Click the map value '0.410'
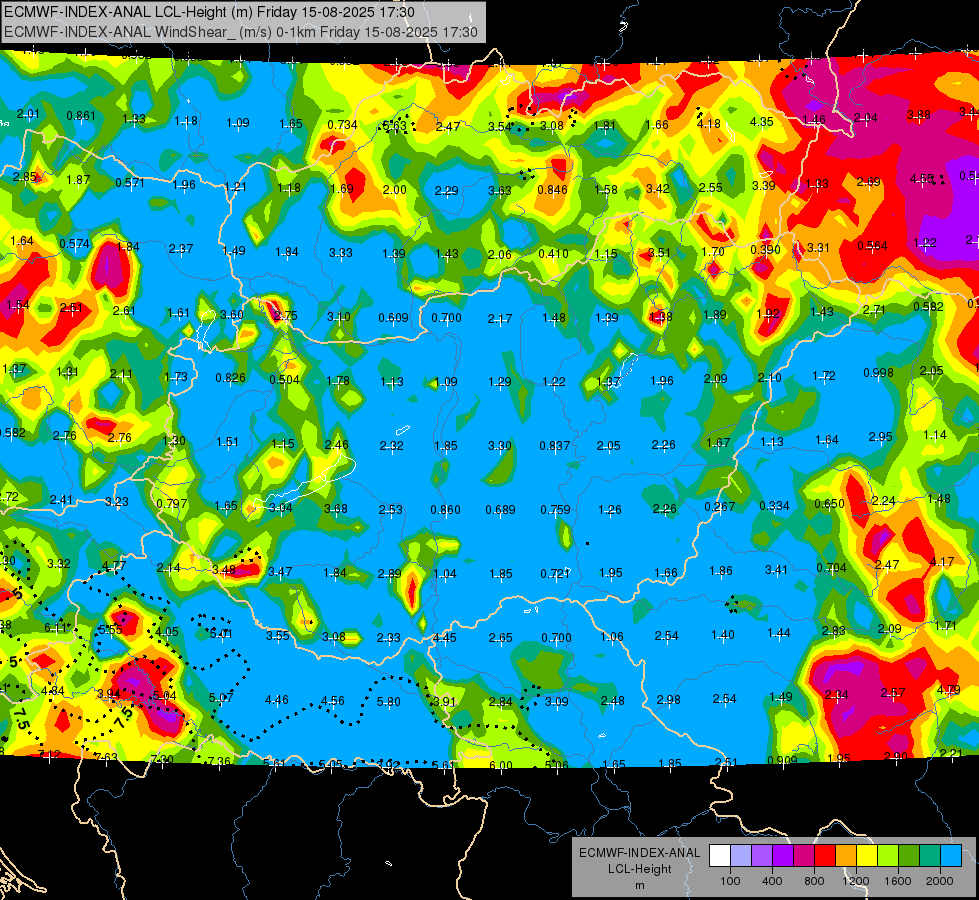 [553, 254]
